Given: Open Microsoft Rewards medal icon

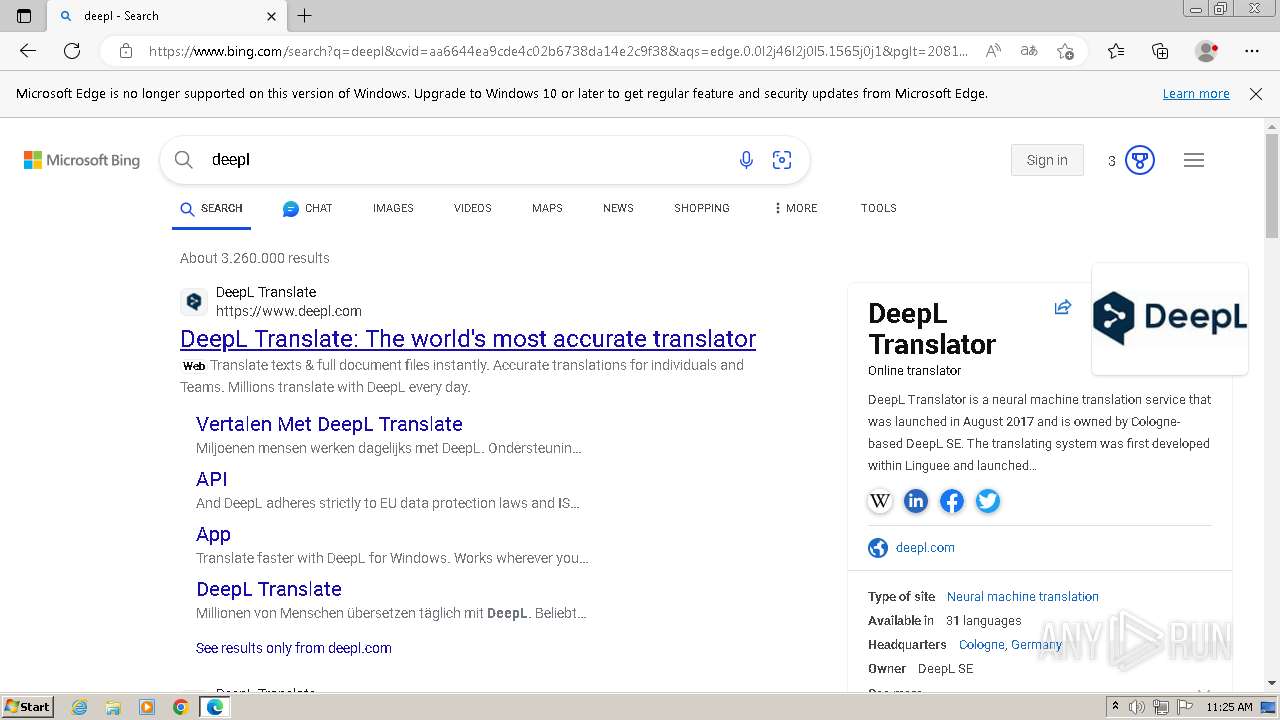Looking at the screenshot, I should (x=1140, y=160).
